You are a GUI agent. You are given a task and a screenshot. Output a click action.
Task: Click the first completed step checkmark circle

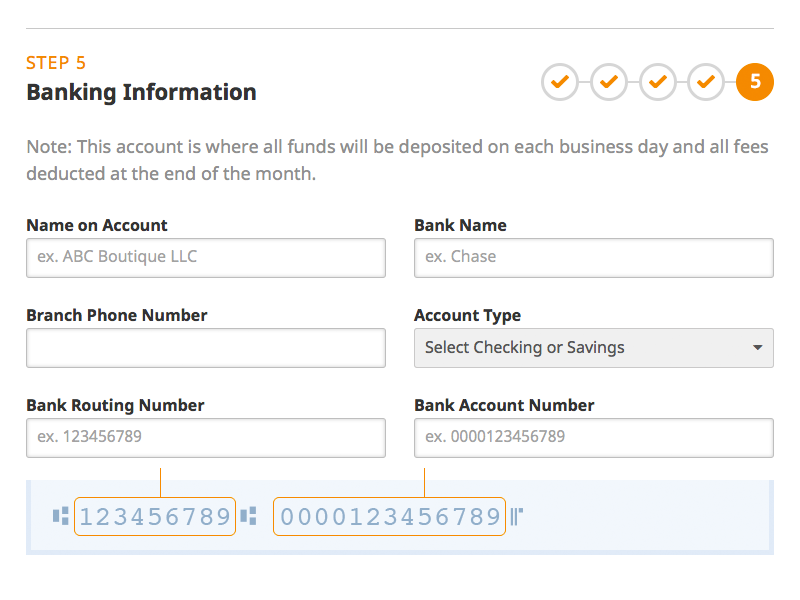560,82
